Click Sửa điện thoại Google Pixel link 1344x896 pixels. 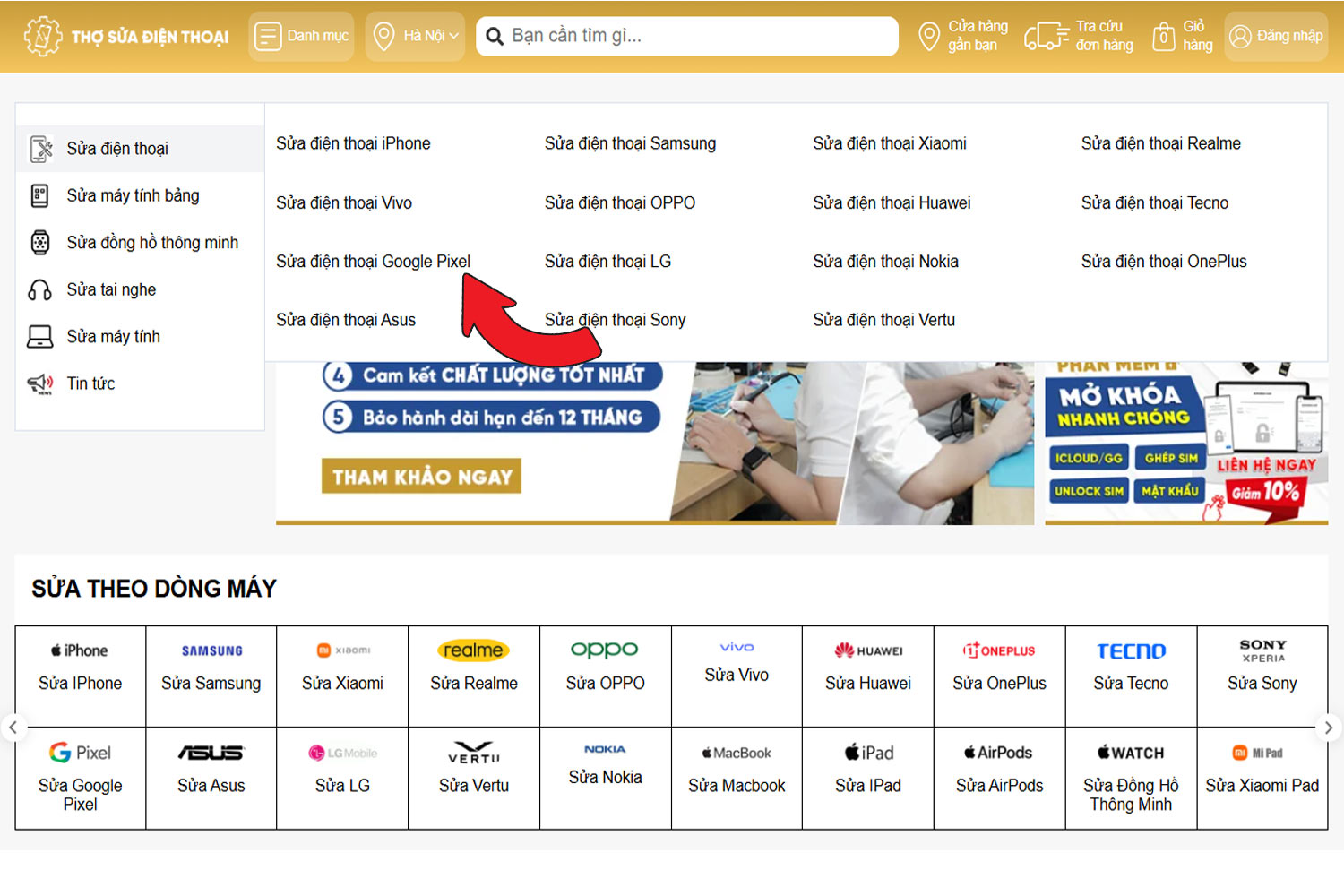coord(373,262)
